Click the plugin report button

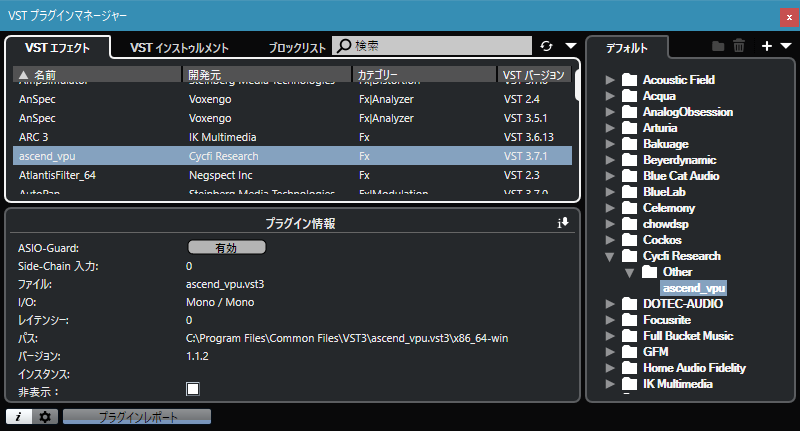coord(137,417)
